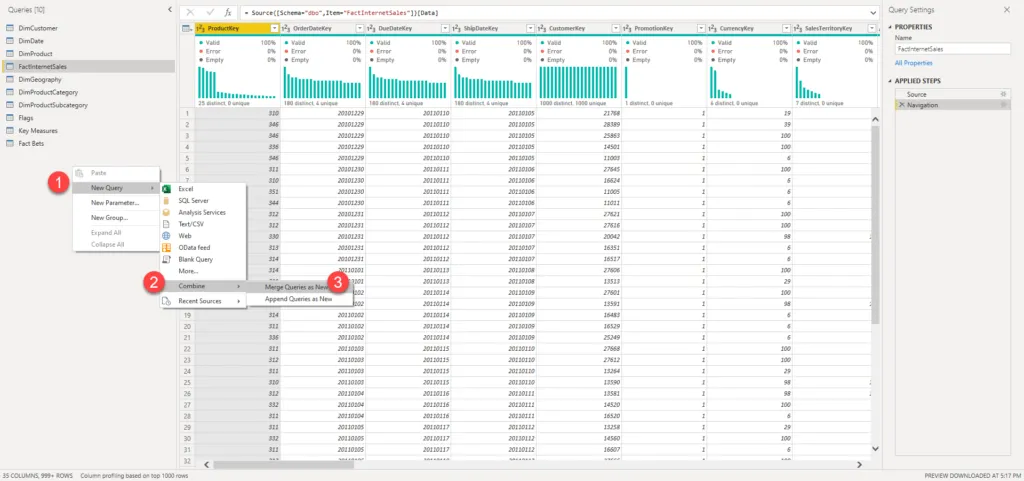The height and width of the screenshot is (481, 1024).
Task: Open CustomerKey column filter dropdown
Action: 615,29
